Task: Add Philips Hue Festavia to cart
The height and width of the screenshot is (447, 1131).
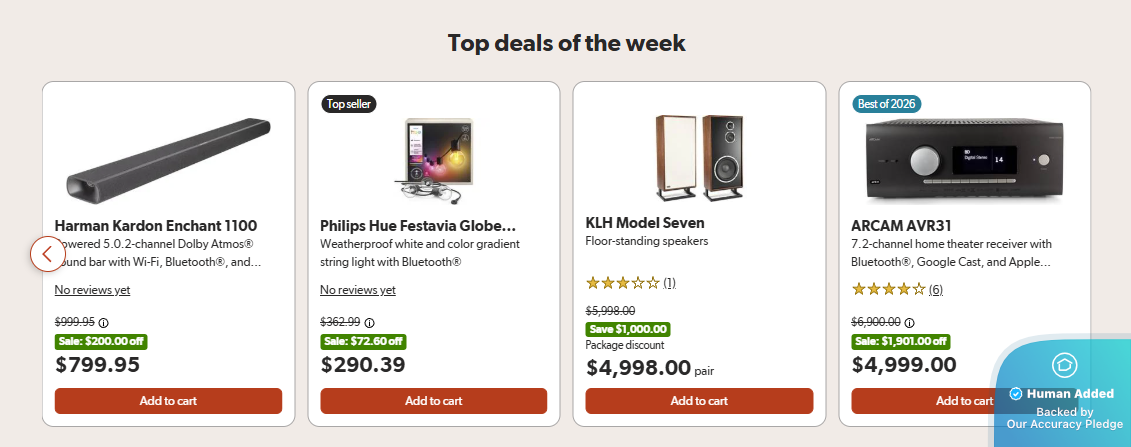Action: point(434,401)
